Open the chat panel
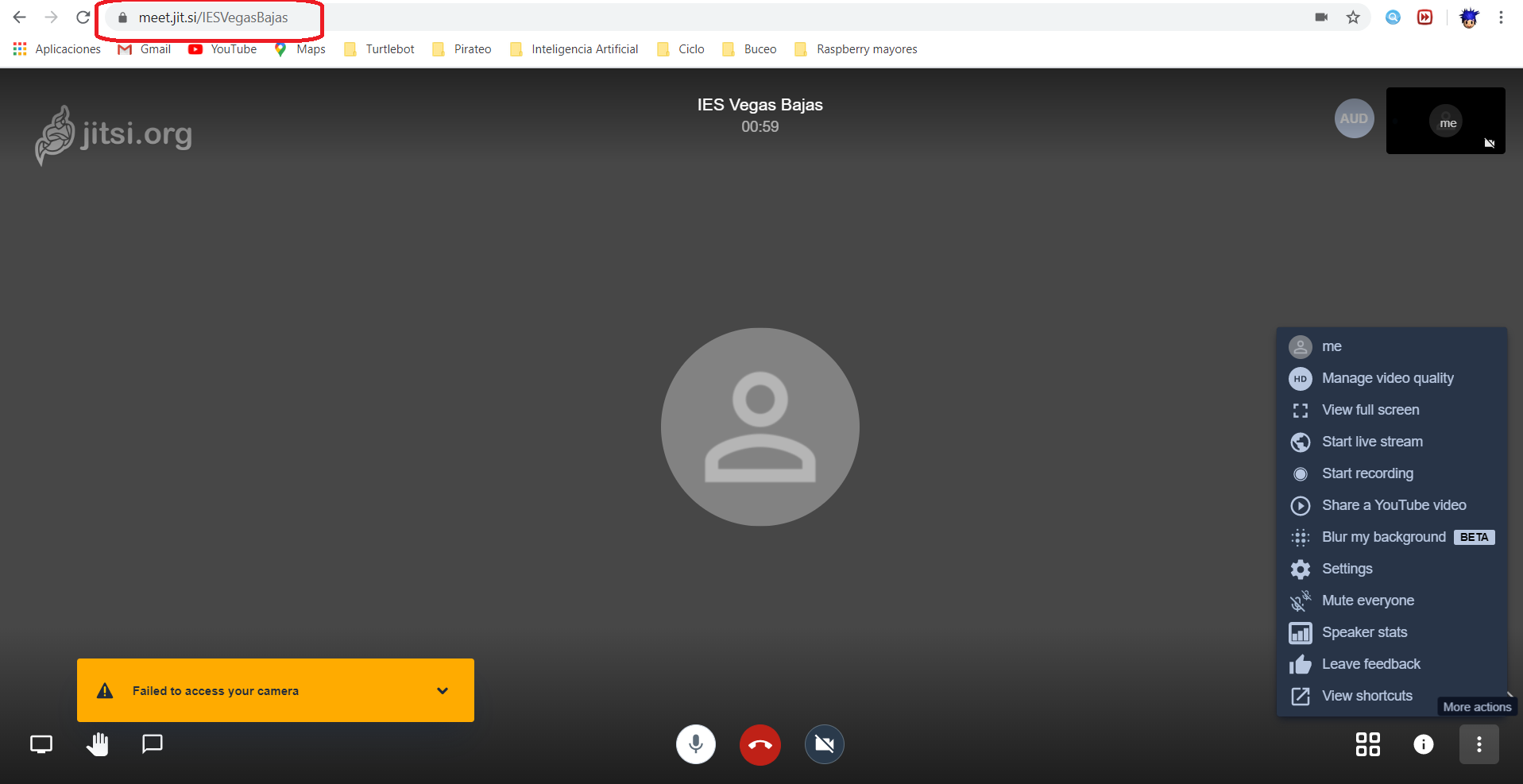This screenshot has width=1523, height=784. (152, 744)
